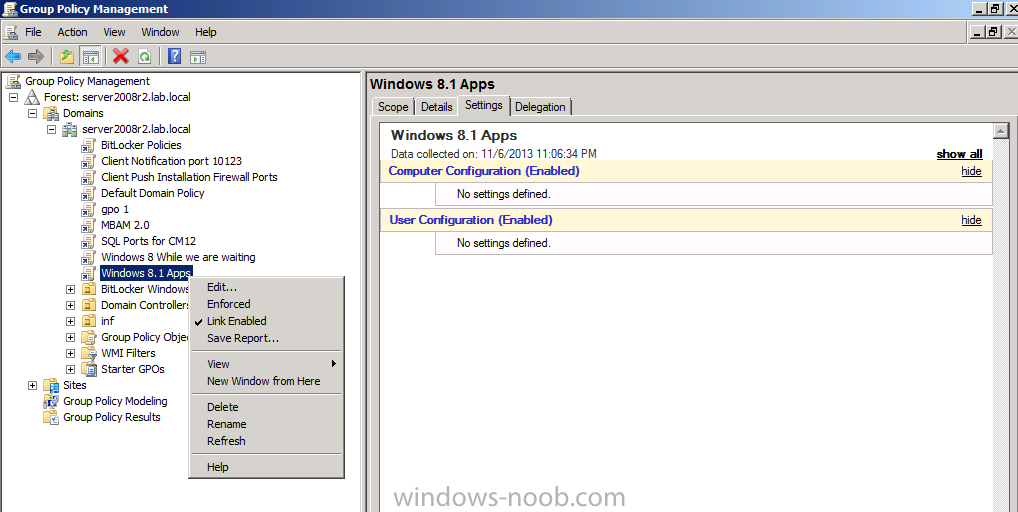Choose Delete from the context menu
1018x512 pixels.
pyautogui.click(x=266, y=407)
